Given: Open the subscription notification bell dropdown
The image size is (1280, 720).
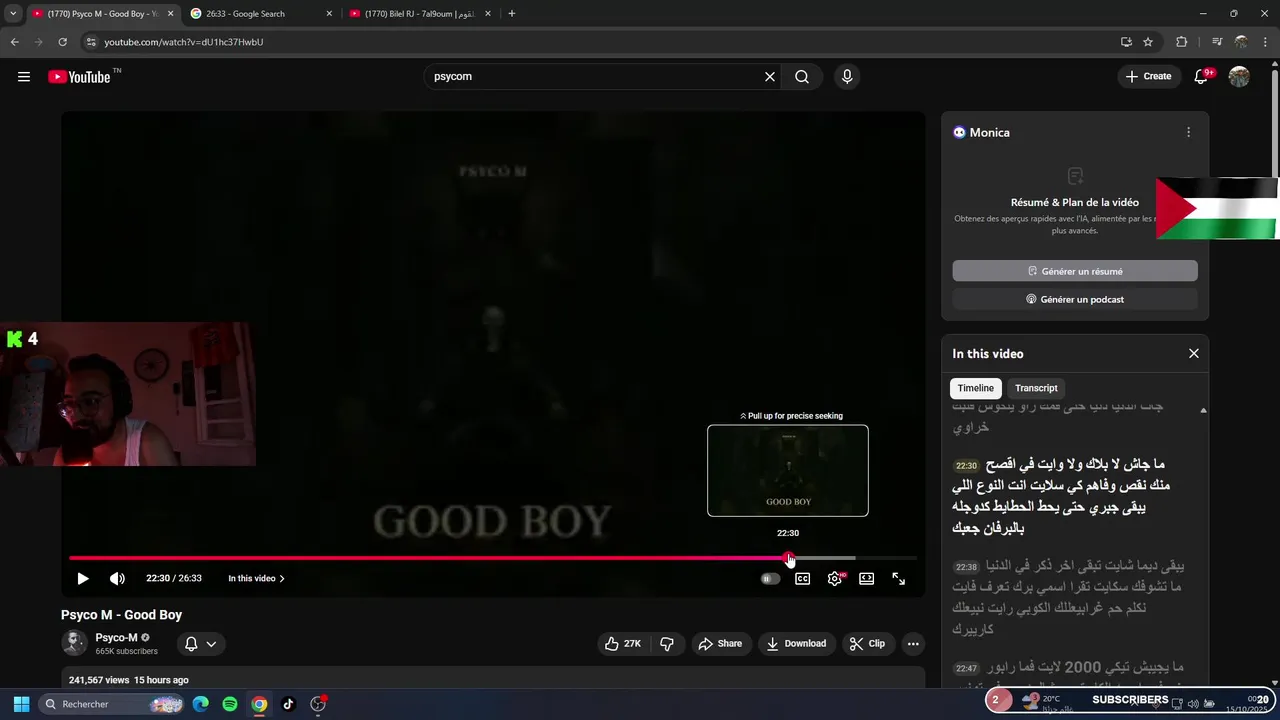Looking at the screenshot, I should pos(201,644).
